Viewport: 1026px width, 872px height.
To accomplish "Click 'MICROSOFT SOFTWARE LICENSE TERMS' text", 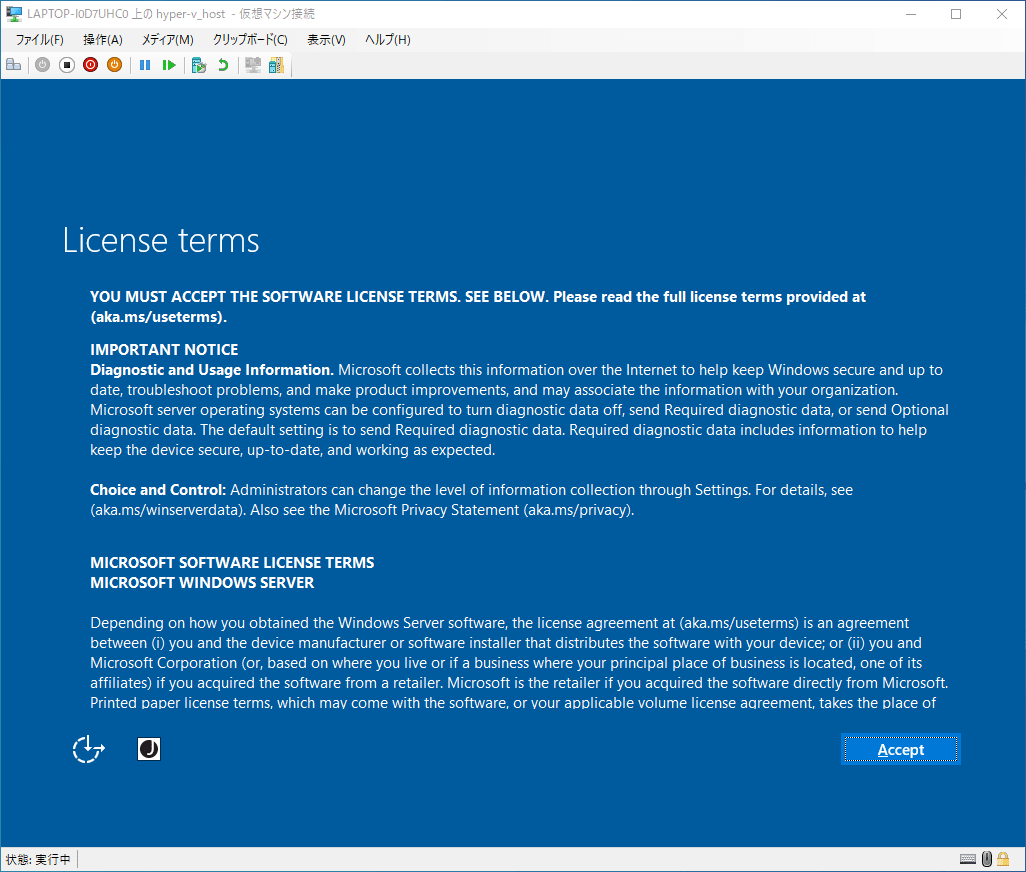I will coord(232,563).
